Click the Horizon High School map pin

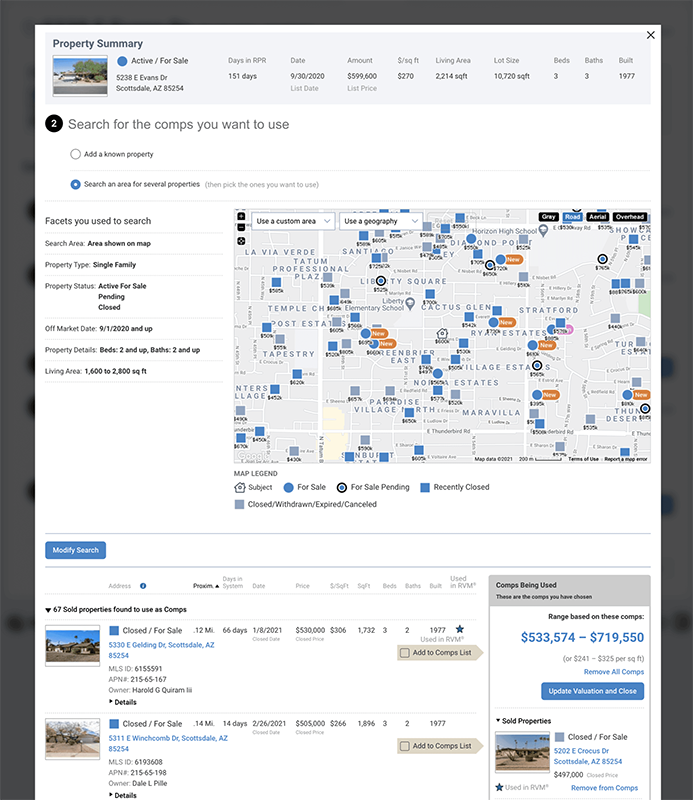pos(543,231)
